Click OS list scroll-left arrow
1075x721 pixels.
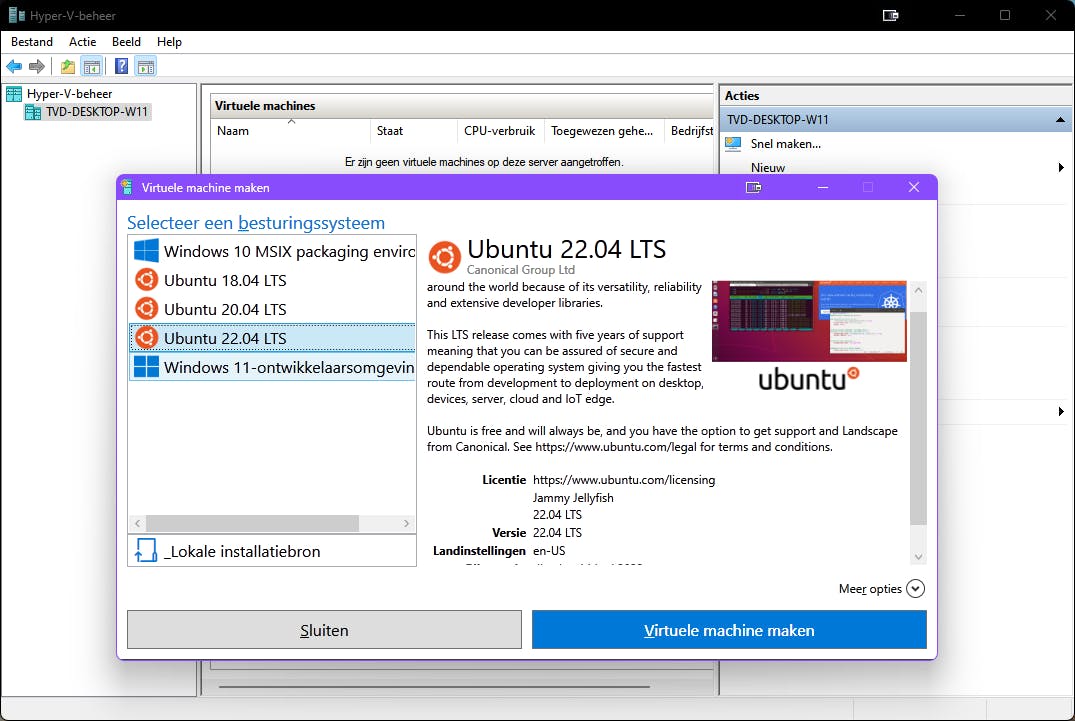tap(138, 524)
